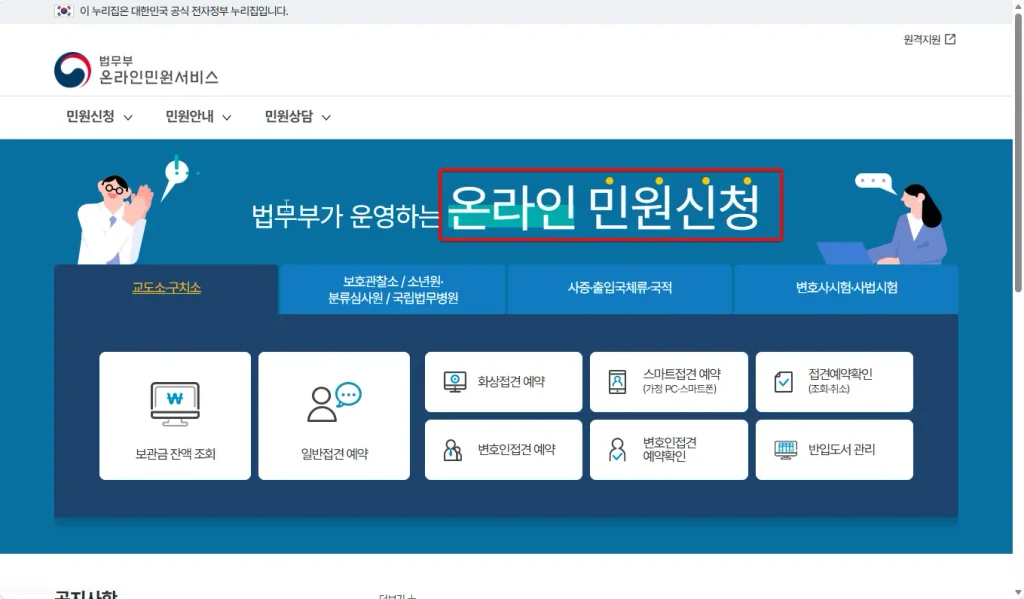Click the 온라인민원서비스 site title

159,77
